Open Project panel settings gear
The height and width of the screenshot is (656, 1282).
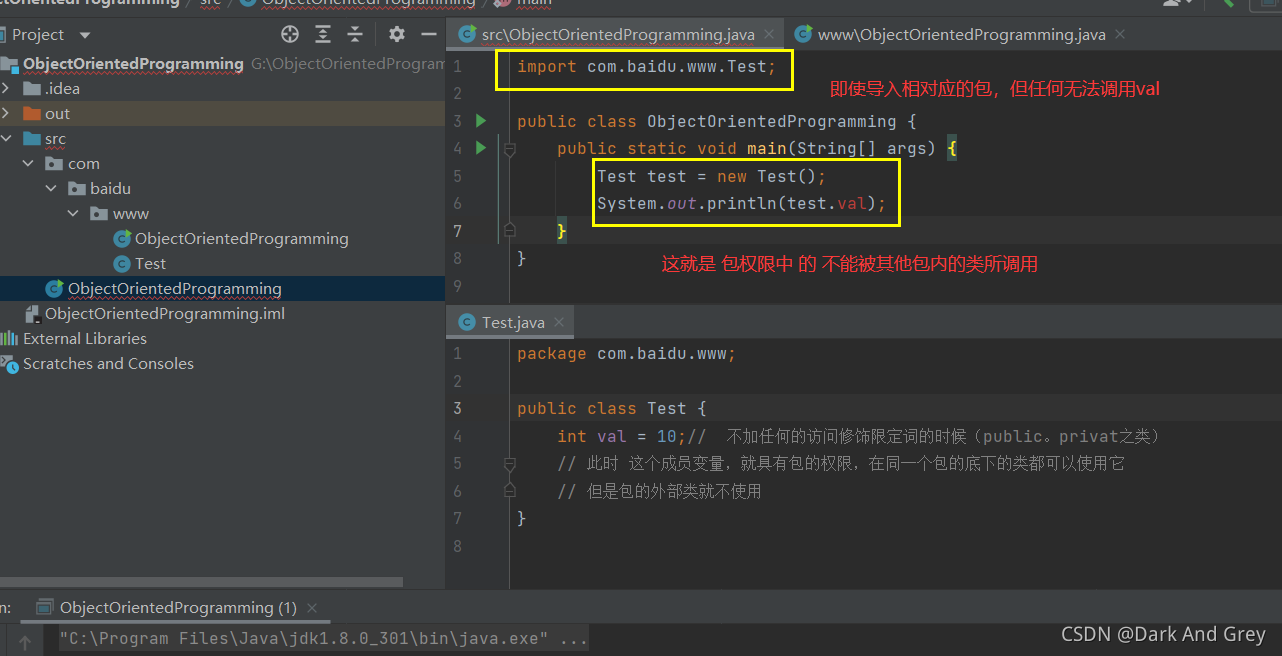click(397, 35)
